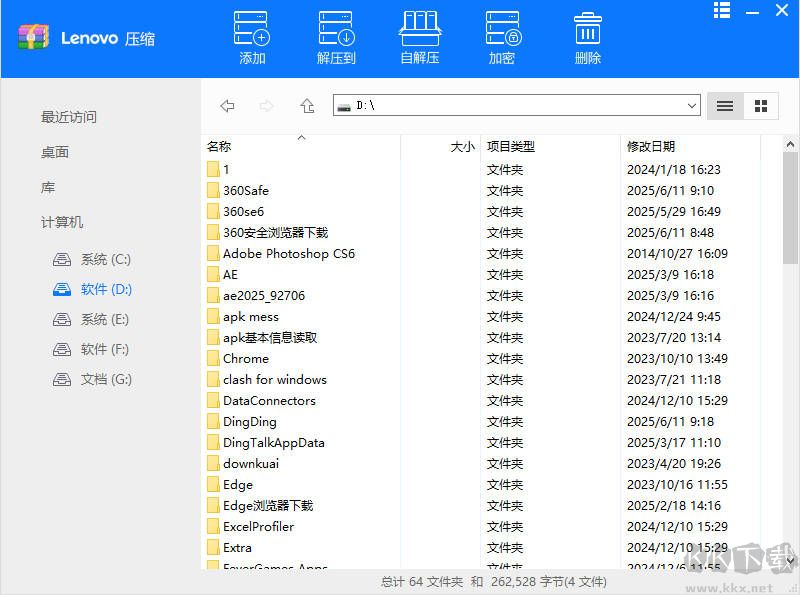Open drive 软件 (D:)

tap(92, 289)
